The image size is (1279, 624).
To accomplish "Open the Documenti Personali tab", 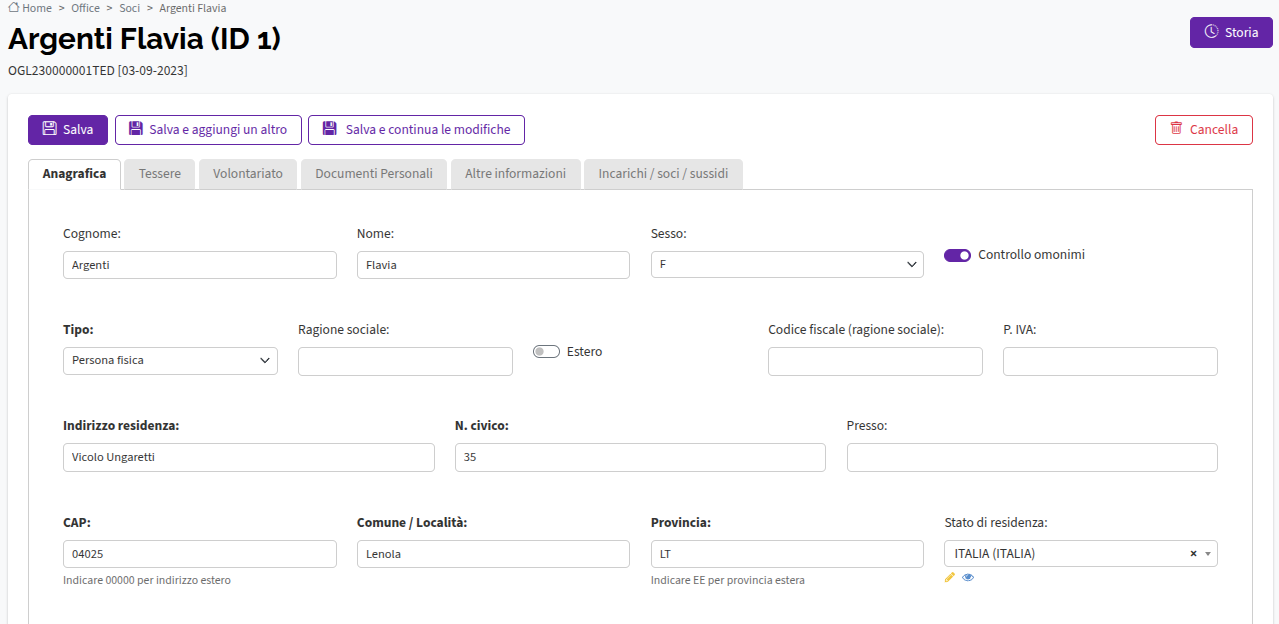I will click(374, 174).
